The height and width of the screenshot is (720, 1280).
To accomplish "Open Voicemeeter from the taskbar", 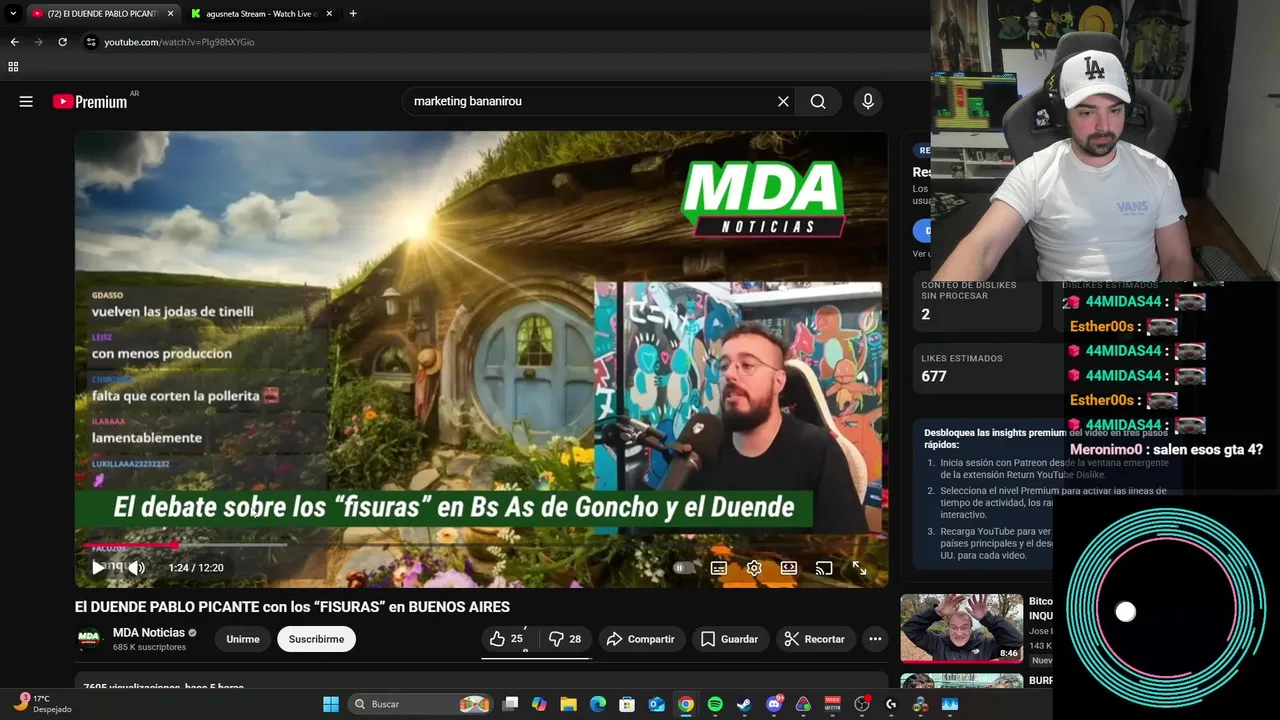I will click(832, 704).
